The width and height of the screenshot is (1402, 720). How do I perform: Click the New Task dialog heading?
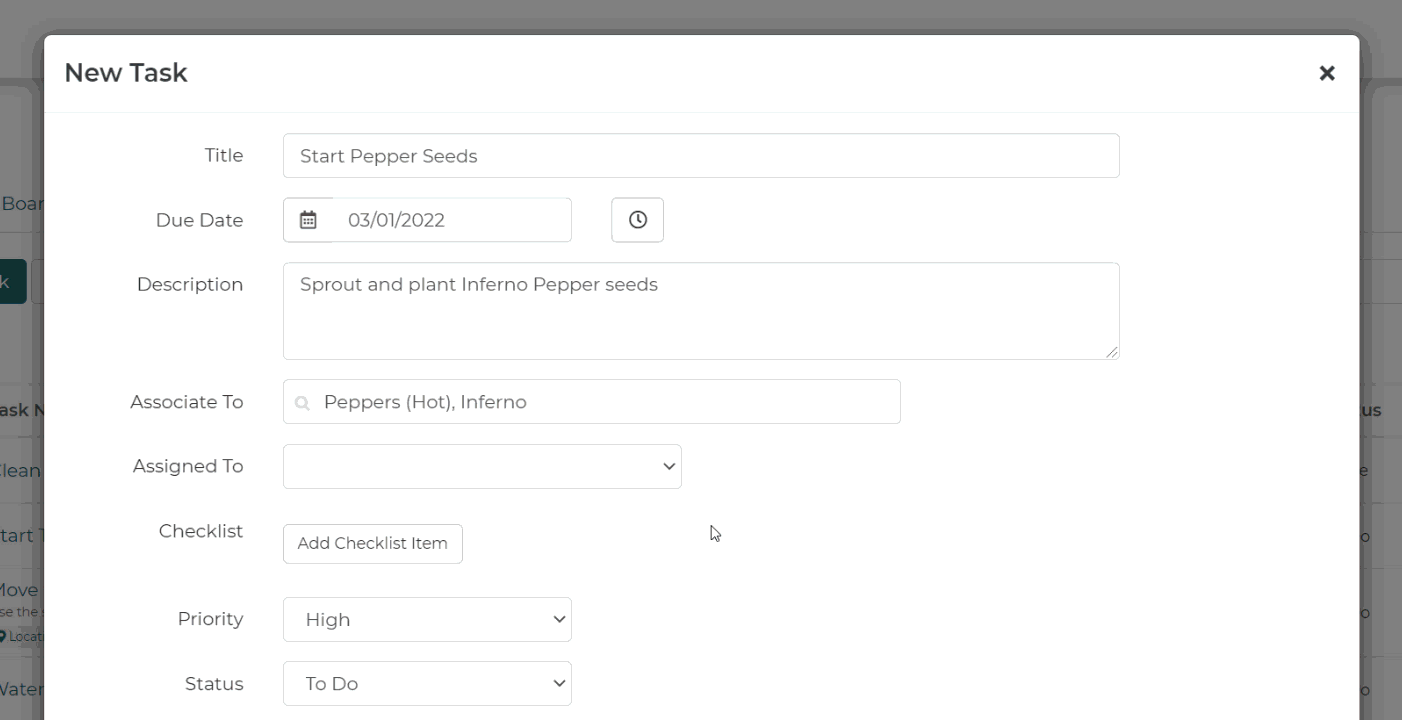click(126, 73)
